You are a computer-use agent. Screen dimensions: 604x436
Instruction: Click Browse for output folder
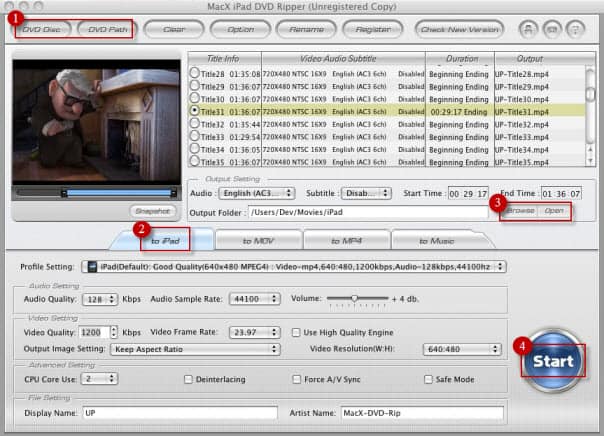pyautogui.click(x=520, y=211)
